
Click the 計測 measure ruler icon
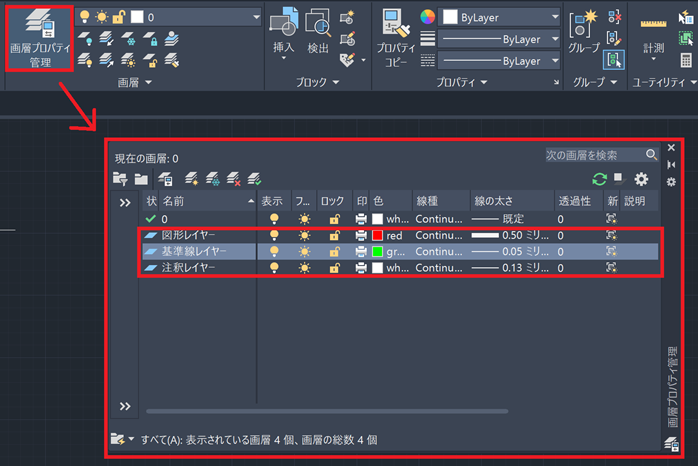tap(653, 23)
